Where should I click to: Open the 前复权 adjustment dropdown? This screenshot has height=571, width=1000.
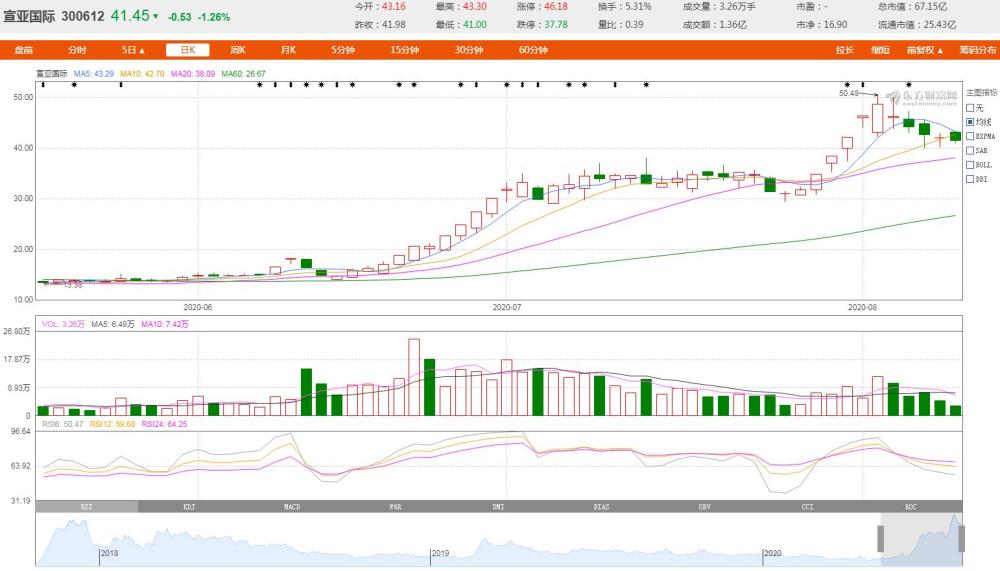click(925, 50)
